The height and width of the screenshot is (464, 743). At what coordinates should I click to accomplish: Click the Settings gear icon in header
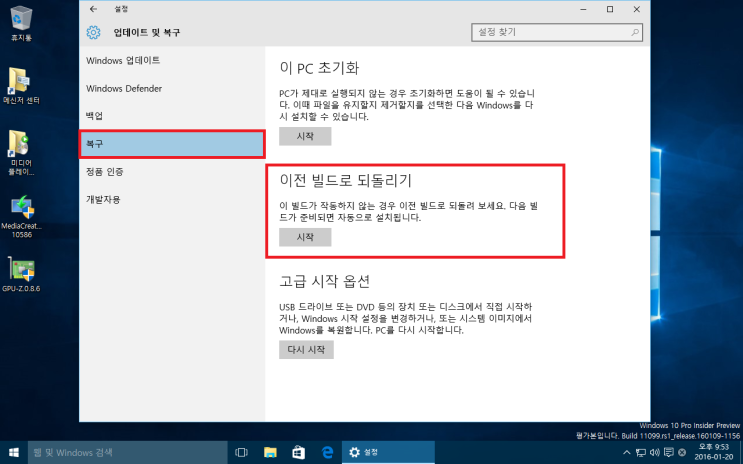pos(93,32)
